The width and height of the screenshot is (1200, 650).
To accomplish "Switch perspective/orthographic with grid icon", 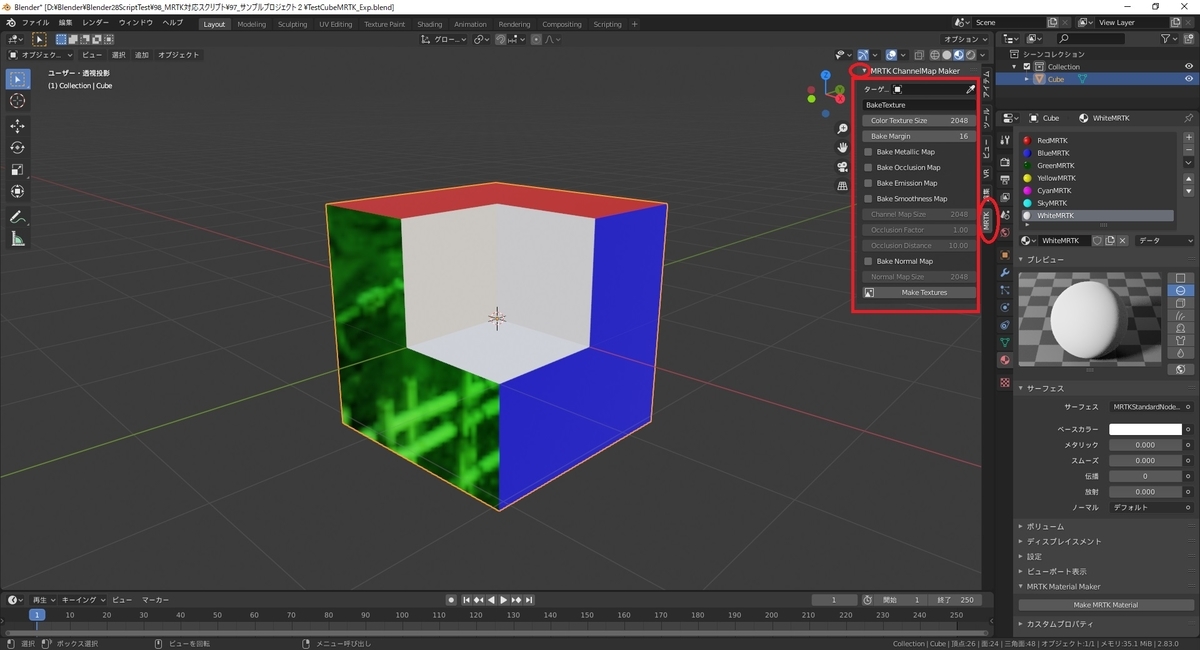I will pyautogui.click(x=843, y=185).
